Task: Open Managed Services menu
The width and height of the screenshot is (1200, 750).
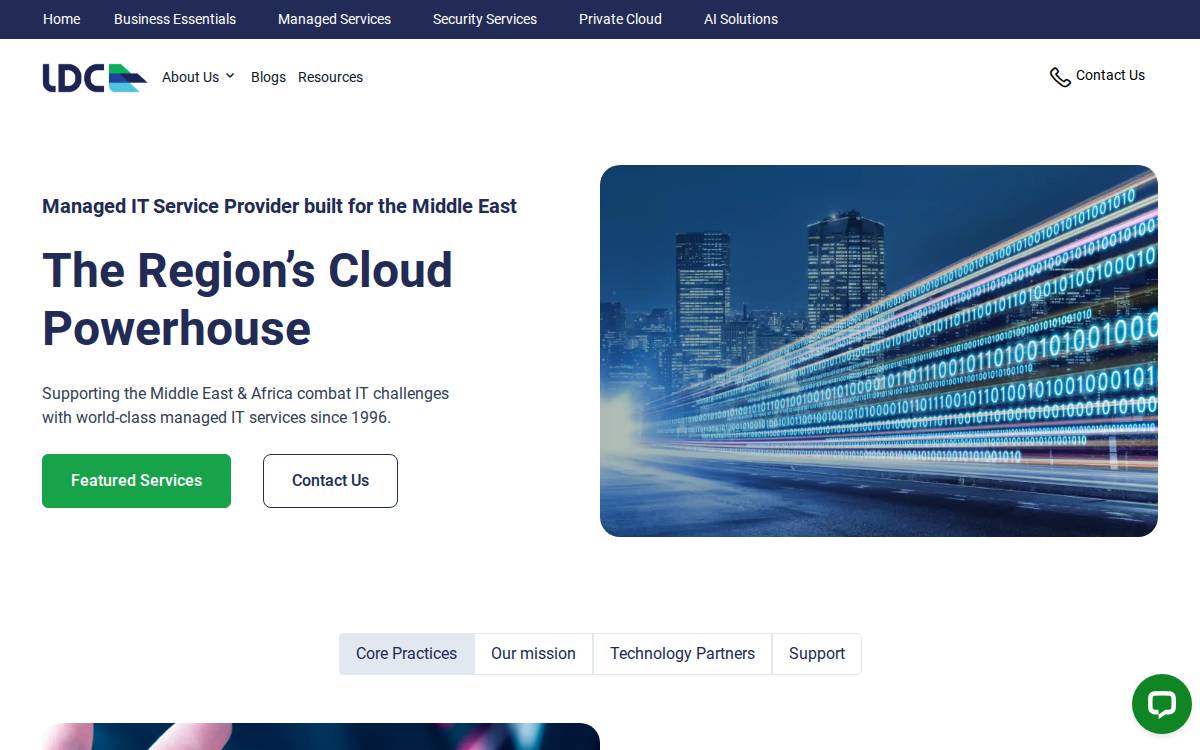Action: tap(334, 19)
